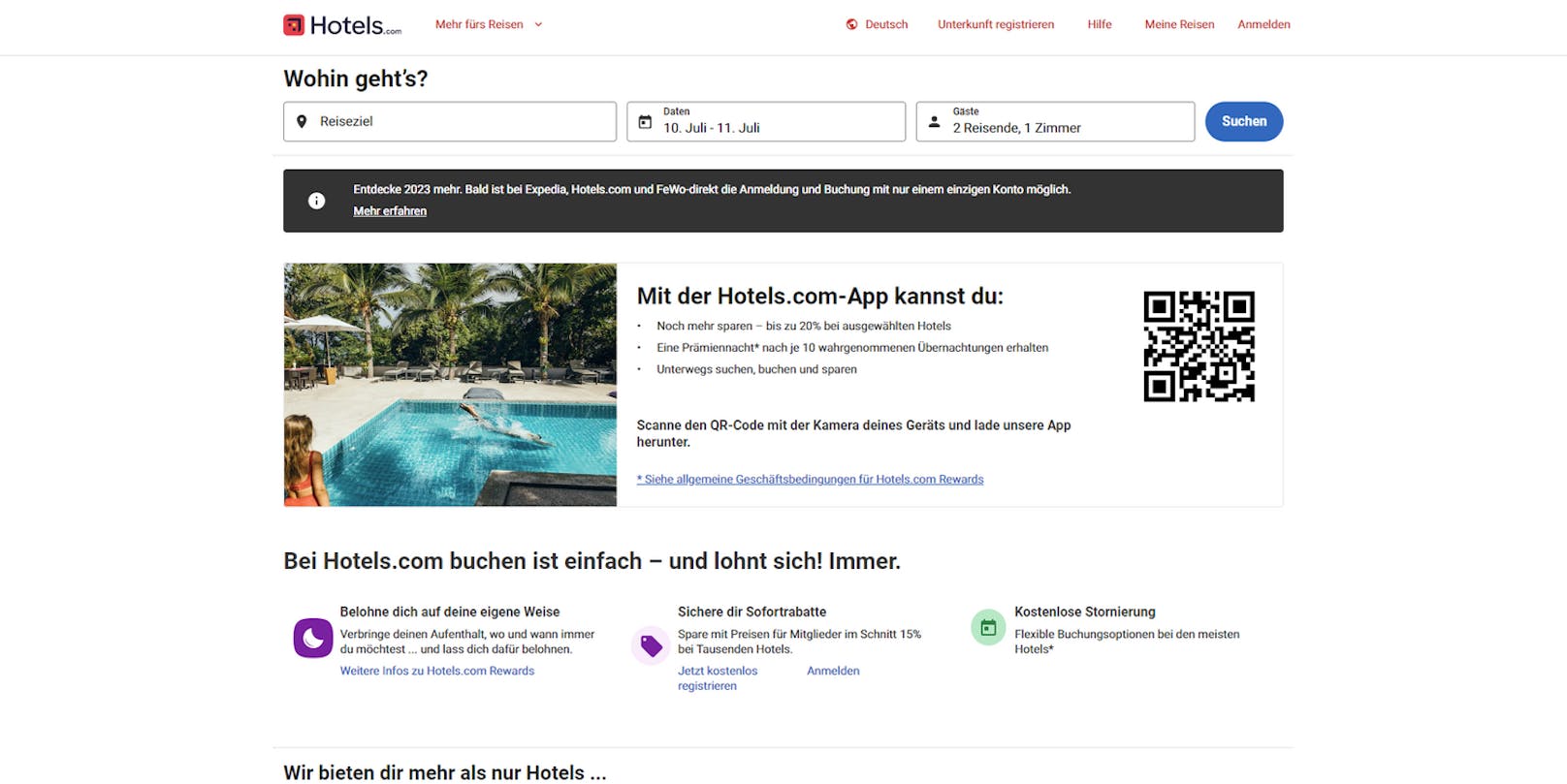Image resolution: width=1567 pixels, height=784 pixels.
Task: Click the purple moon Rewards icon
Action: click(313, 638)
